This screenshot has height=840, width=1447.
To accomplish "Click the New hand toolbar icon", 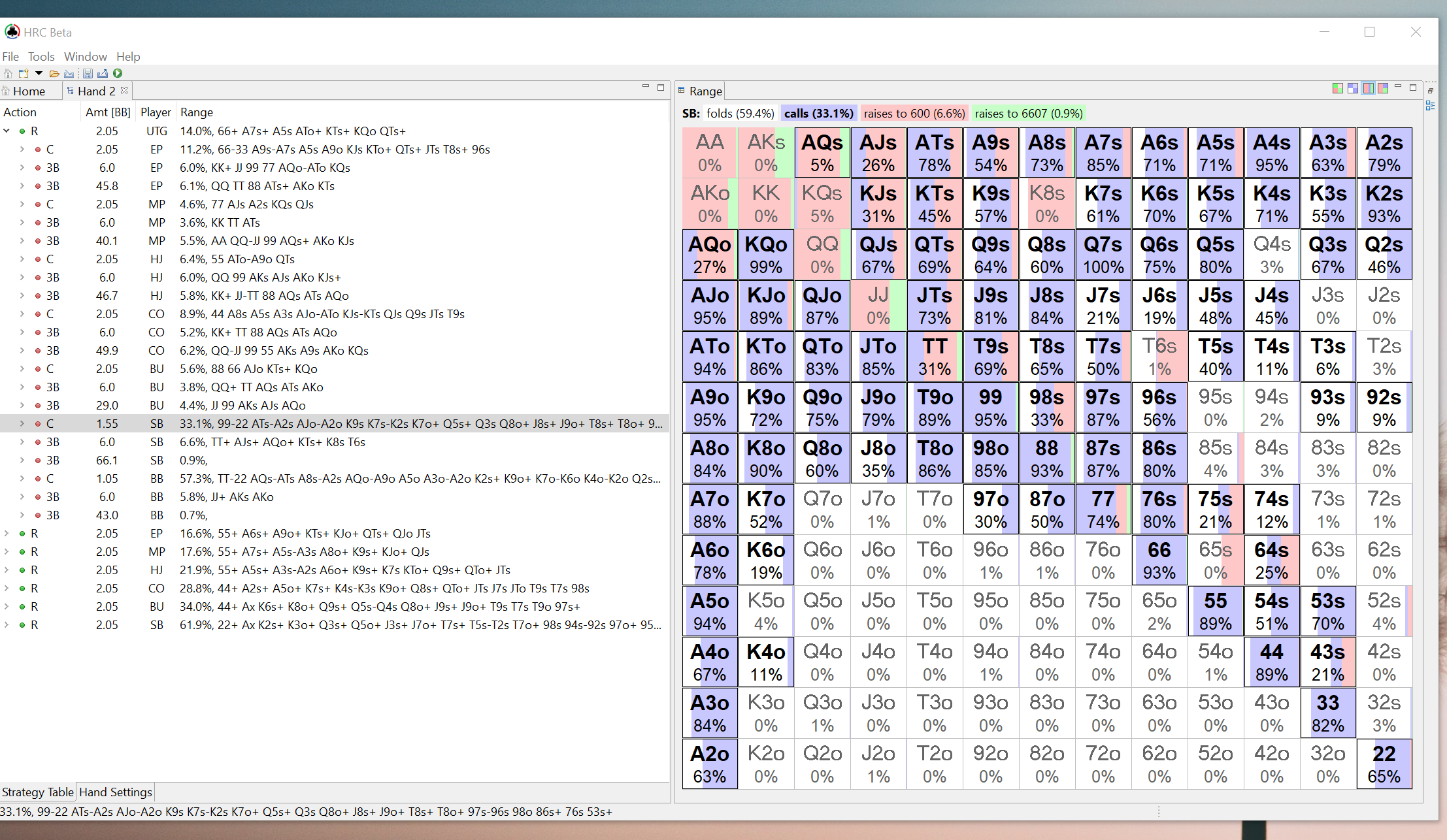I will coord(24,73).
